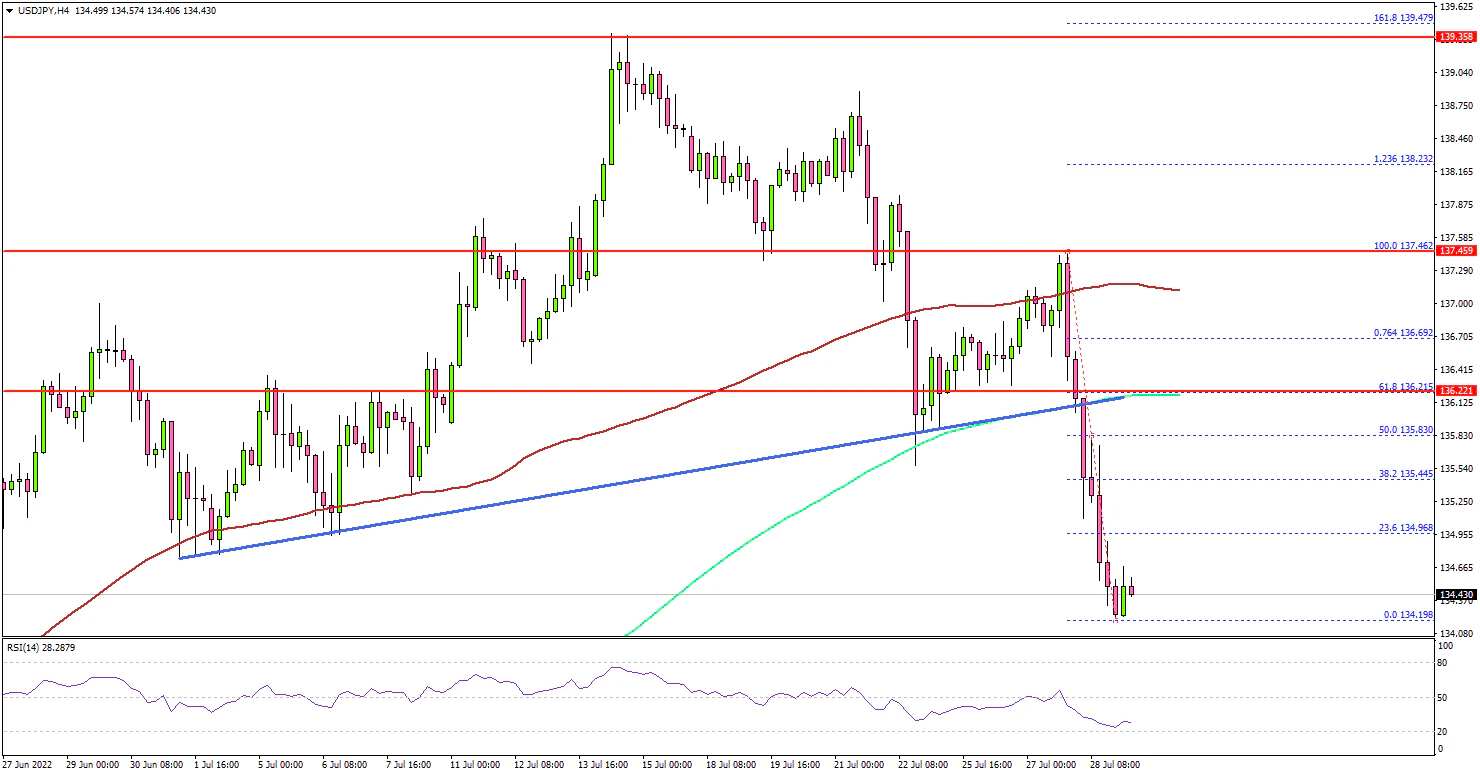This screenshot has height=776, width=1480.
Task: Click the 28 Jul 08:00 time axis label
Action: (1113, 764)
